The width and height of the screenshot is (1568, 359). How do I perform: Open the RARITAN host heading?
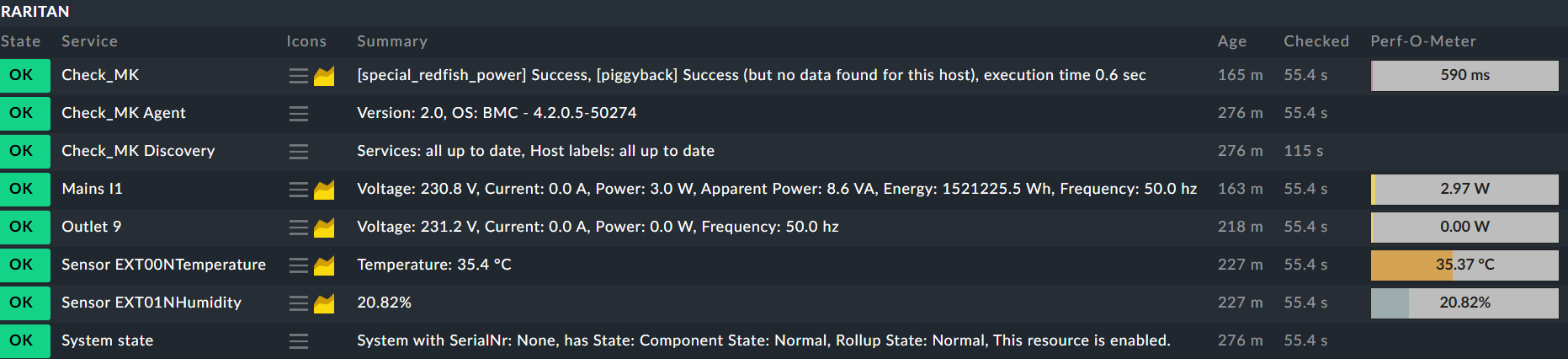[x=35, y=12]
